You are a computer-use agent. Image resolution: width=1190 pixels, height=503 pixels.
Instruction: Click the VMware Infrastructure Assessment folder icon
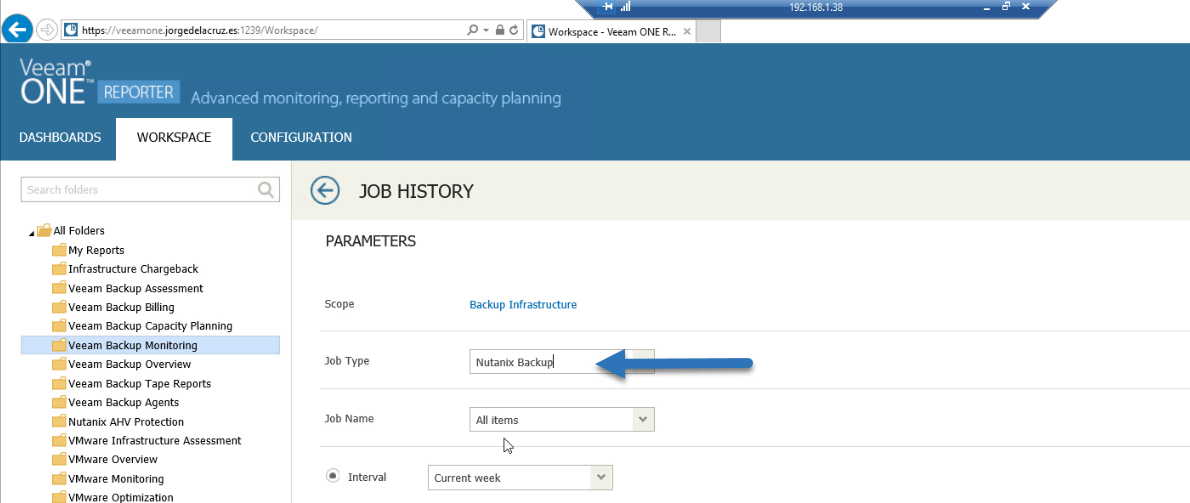tap(59, 441)
